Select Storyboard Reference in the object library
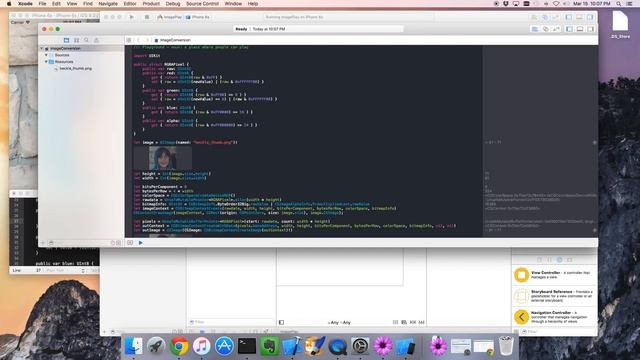640x360 pixels. coord(554,296)
